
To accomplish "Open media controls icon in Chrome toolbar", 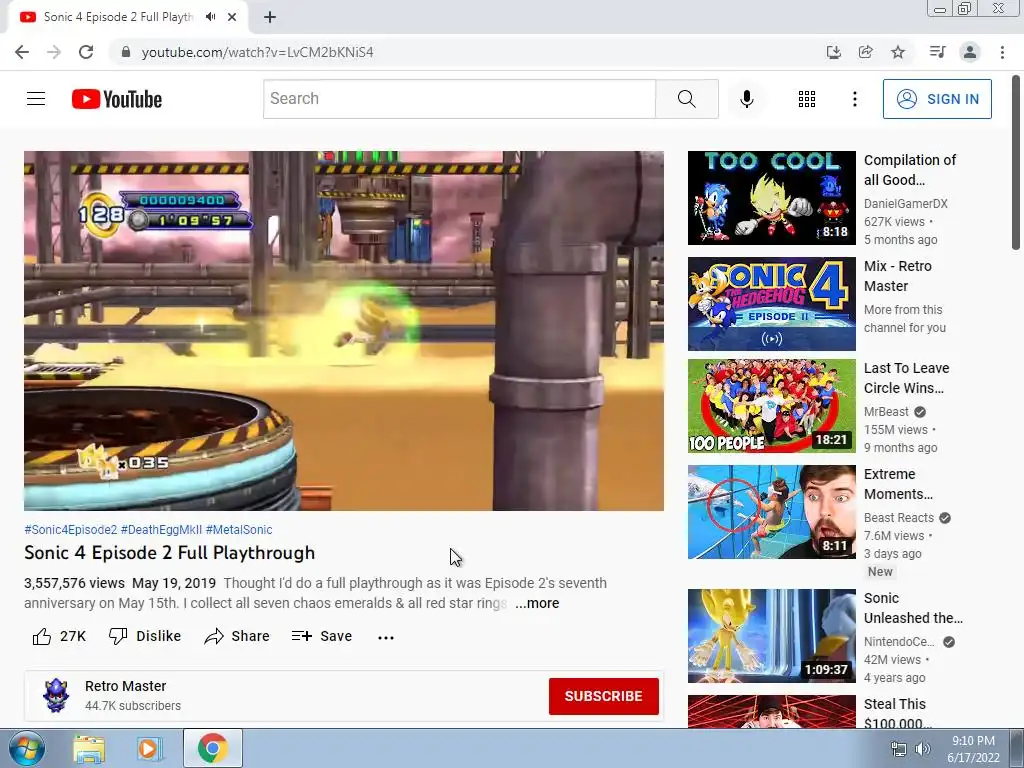I will 937,52.
